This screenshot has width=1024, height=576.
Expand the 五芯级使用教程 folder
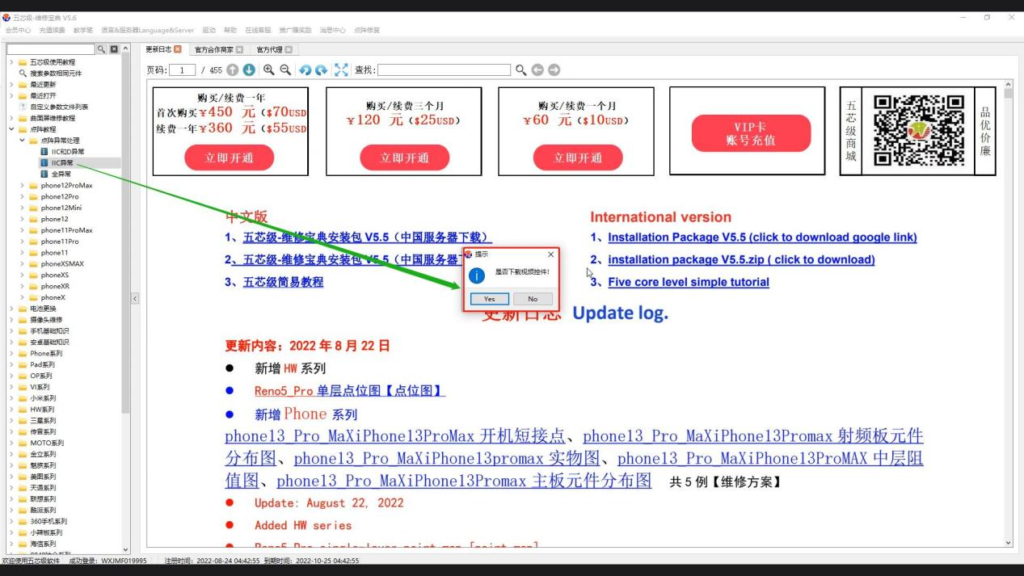coord(11,62)
